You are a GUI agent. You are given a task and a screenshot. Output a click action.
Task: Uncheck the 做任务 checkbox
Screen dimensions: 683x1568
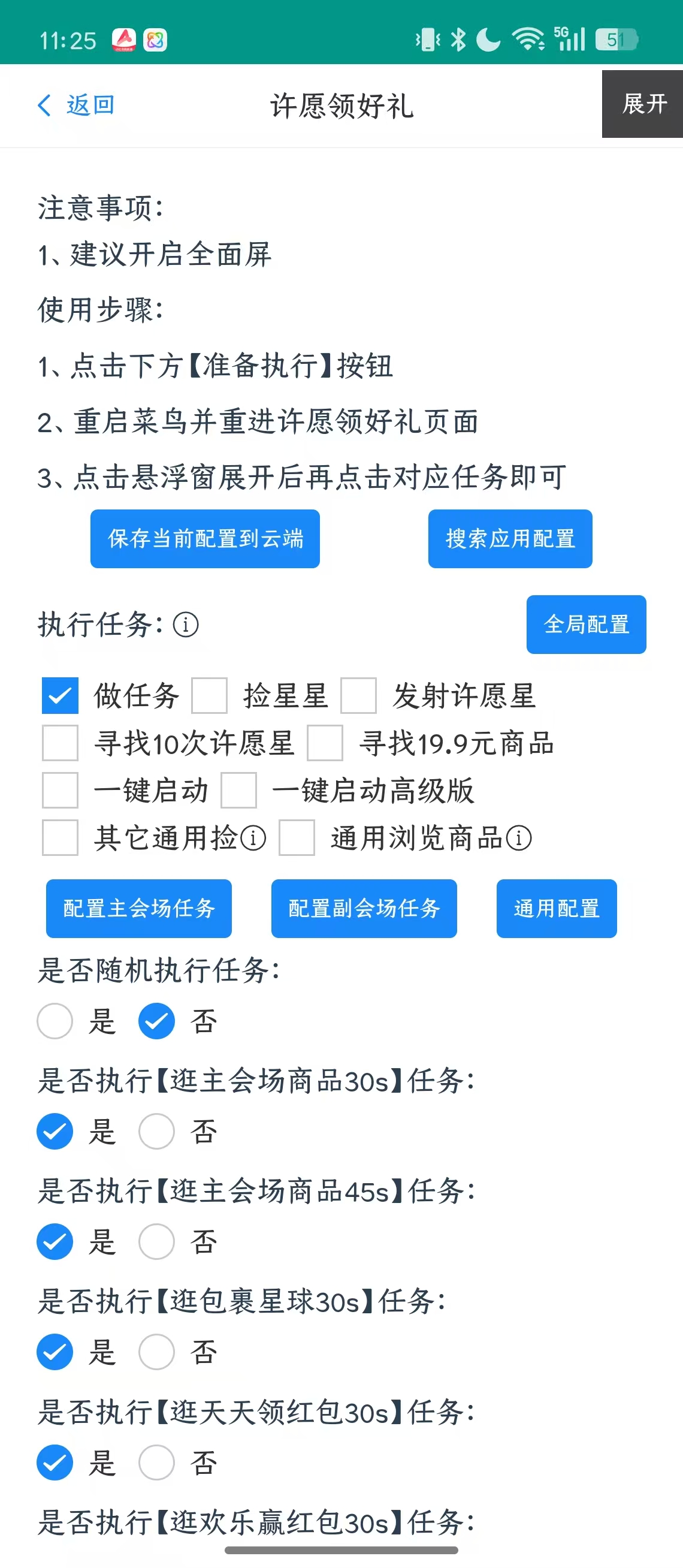60,695
